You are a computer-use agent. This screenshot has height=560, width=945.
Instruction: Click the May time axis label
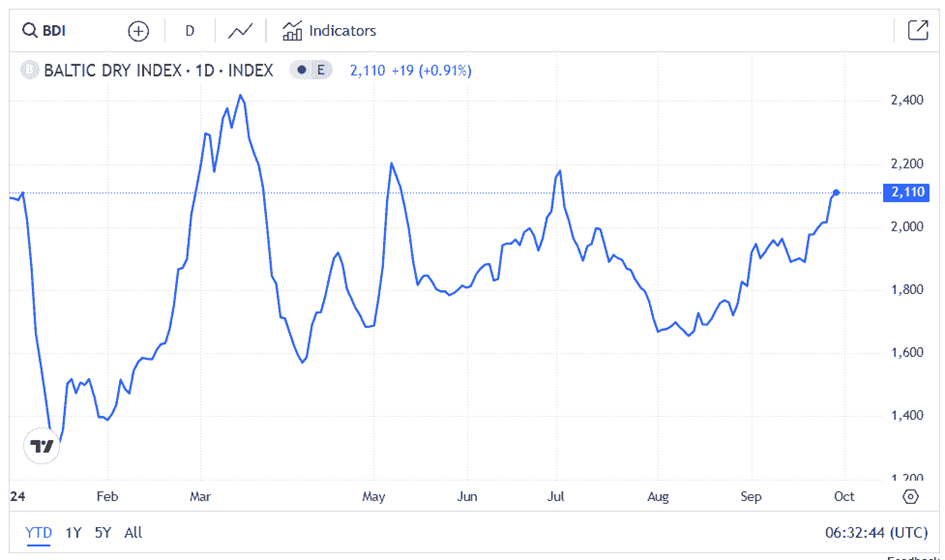[x=374, y=497]
